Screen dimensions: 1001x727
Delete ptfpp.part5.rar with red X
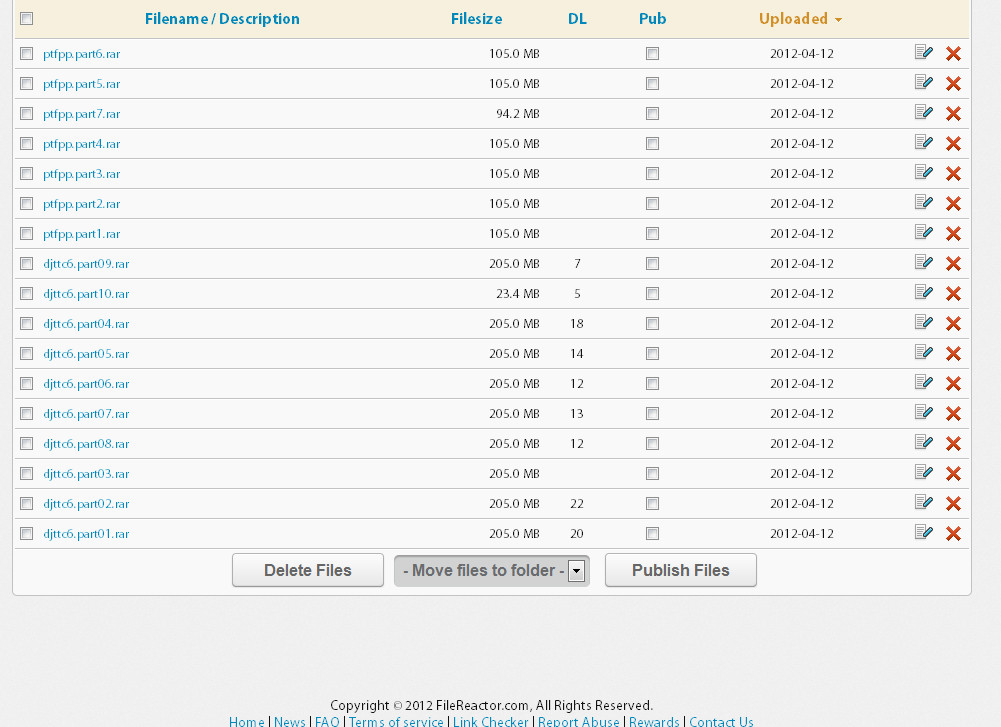tap(953, 84)
